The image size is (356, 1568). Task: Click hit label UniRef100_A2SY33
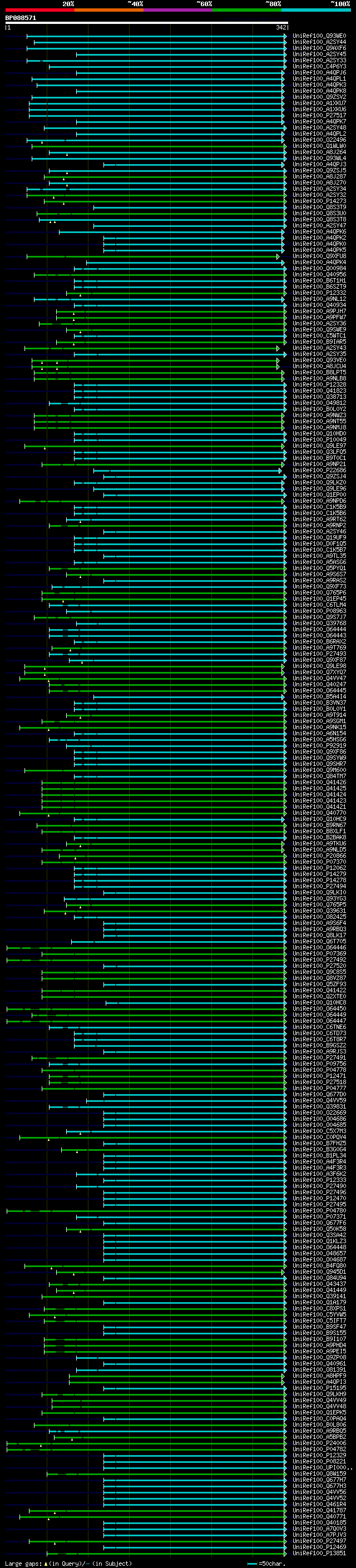(x=319, y=60)
